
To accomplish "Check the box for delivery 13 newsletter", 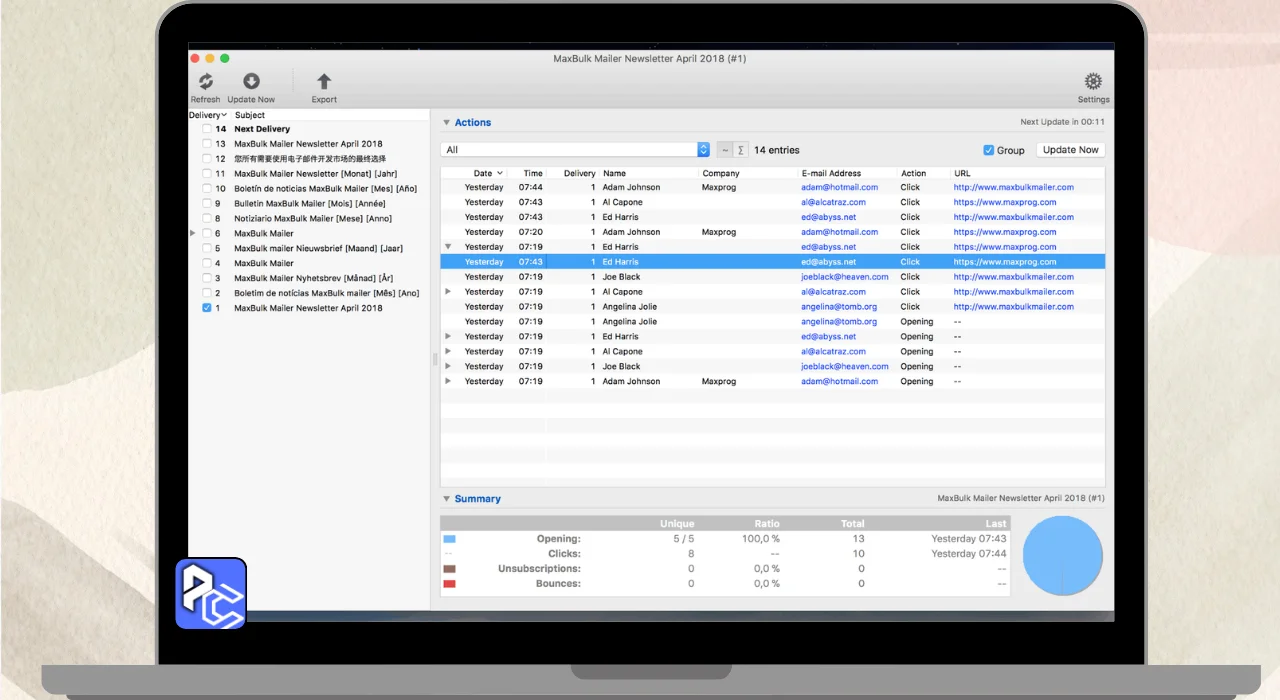I will tap(207, 144).
